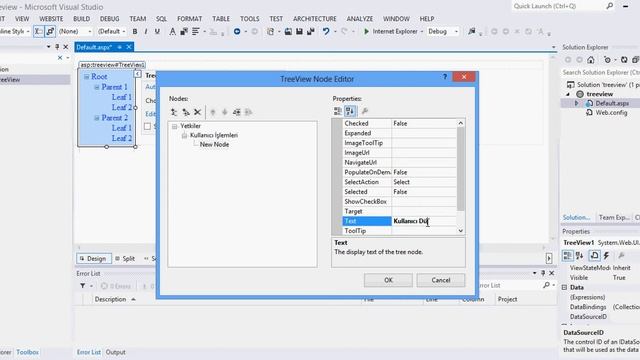
Task: Open the FORMAT menu
Action: coord(189,19)
